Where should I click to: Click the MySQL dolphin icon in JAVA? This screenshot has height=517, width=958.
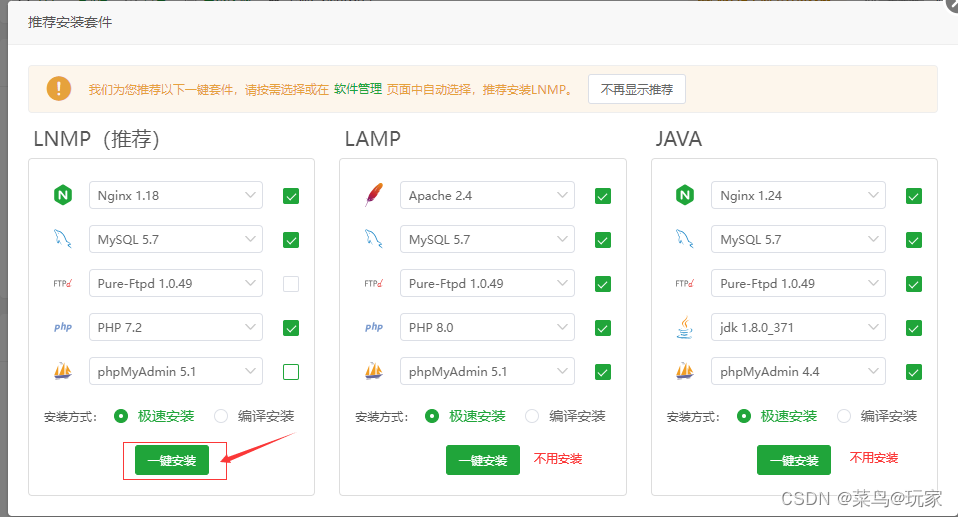point(685,239)
